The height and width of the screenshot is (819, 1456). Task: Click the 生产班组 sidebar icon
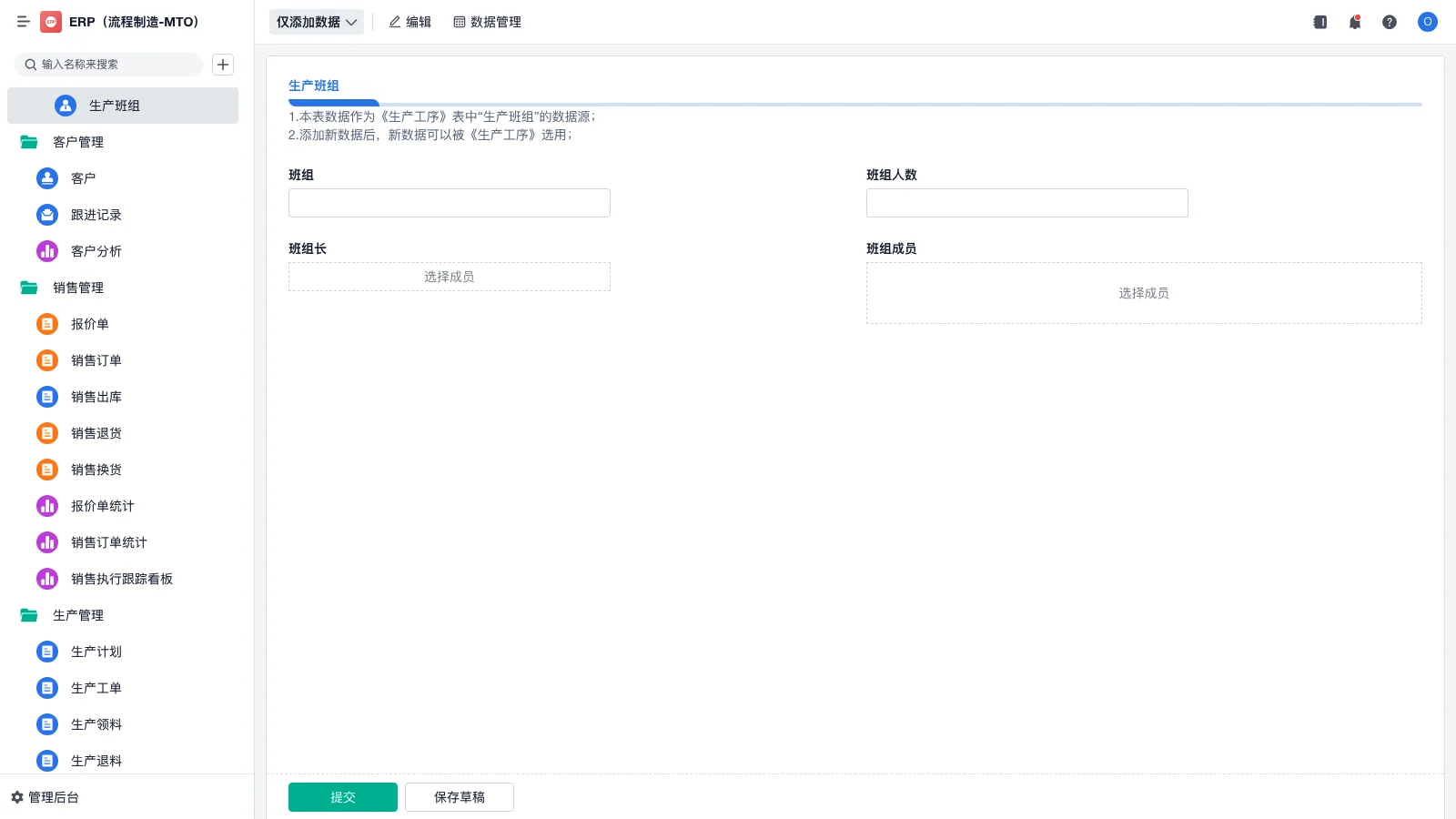[x=66, y=106]
